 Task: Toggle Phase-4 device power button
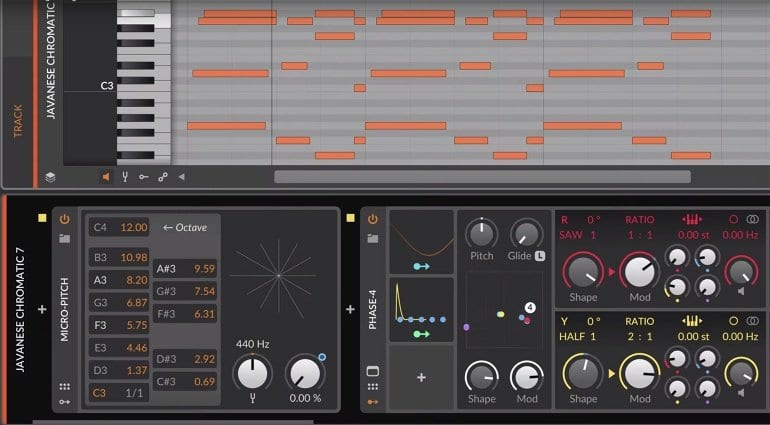click(372, 218)
